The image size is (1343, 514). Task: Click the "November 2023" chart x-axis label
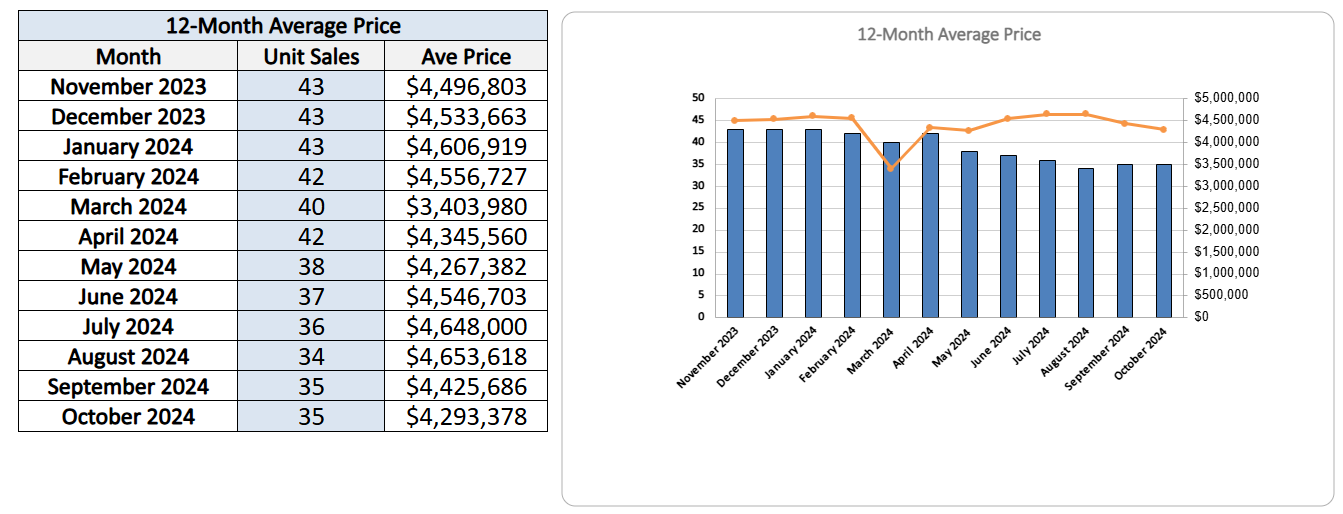point(708,357)
